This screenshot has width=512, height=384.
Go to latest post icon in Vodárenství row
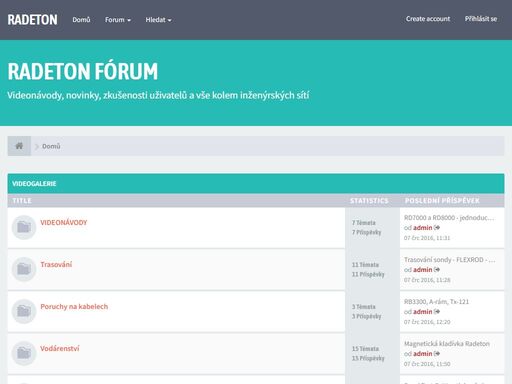coord(437,353)
